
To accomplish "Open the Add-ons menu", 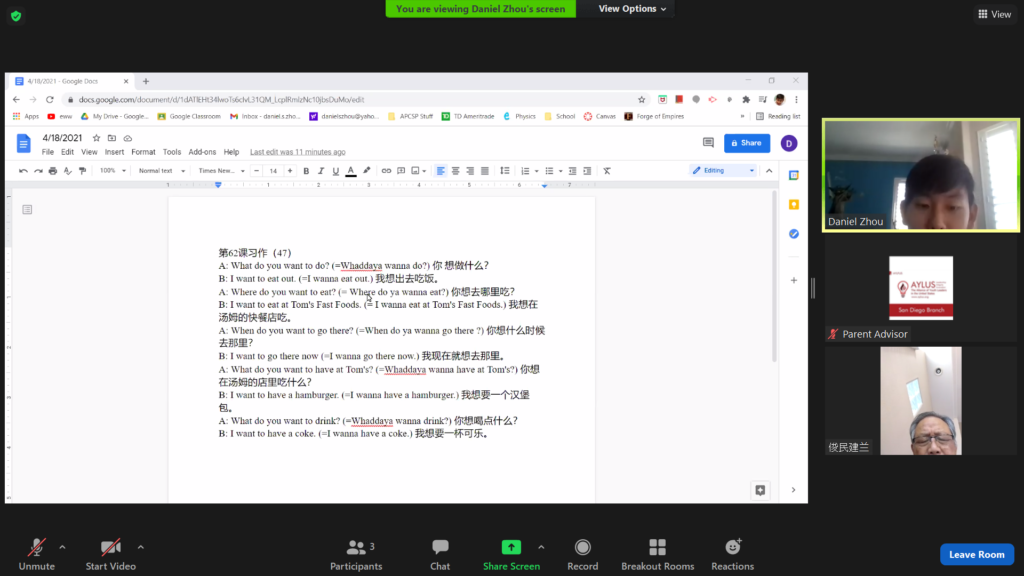I will point(202,152).
